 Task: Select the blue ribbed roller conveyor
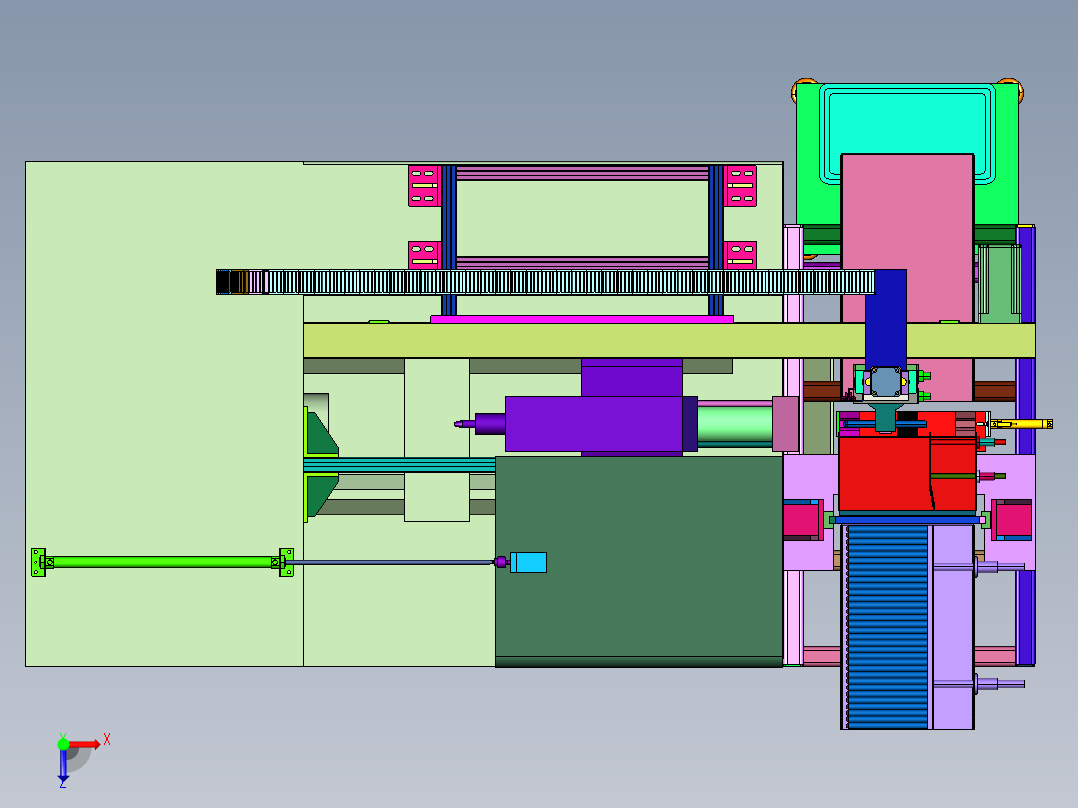coord(887,626)
